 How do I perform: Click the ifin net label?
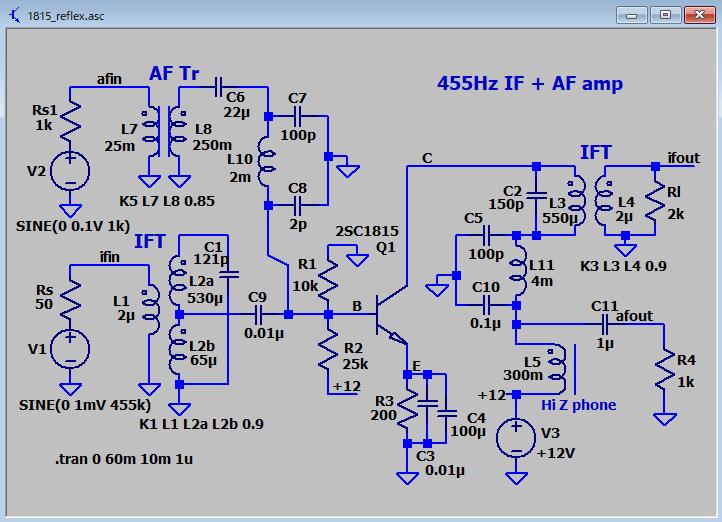(x=110, y=257)
